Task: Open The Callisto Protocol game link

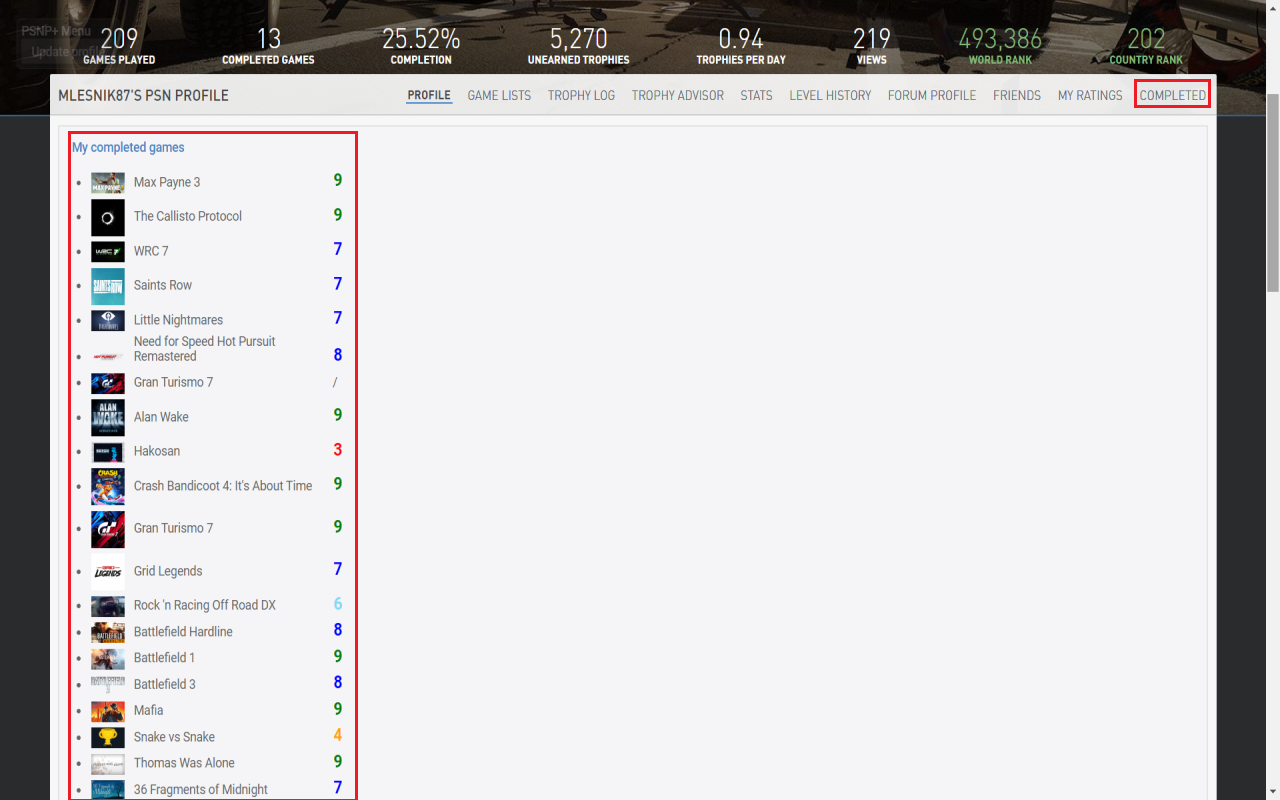Action: [188, 216]
